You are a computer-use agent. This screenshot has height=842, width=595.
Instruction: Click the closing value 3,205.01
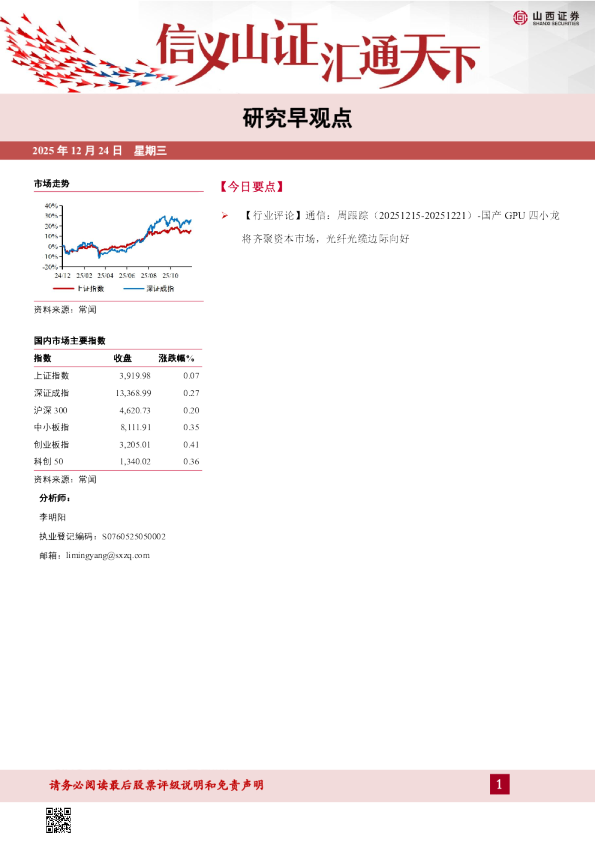click(x=135, y=445)
